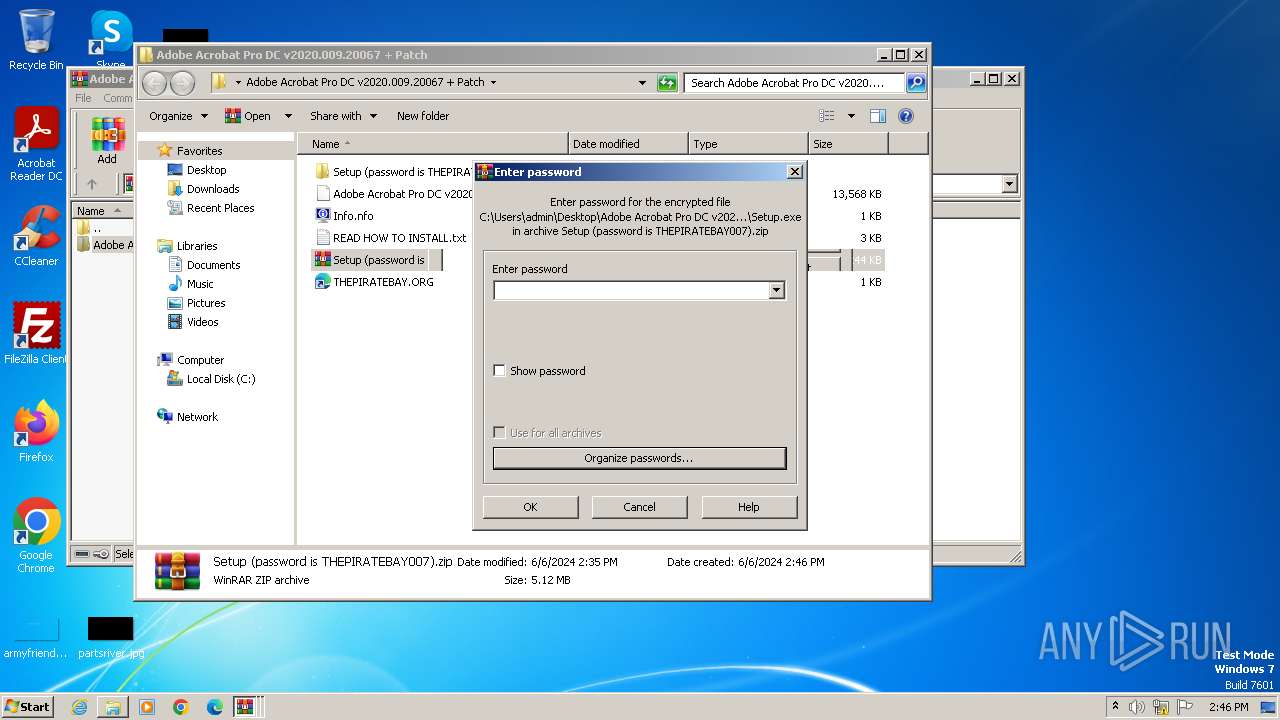Screen dimensions: 1280x720
Task: Open Pictures library in navigation pane
Action: coord(205,303)
